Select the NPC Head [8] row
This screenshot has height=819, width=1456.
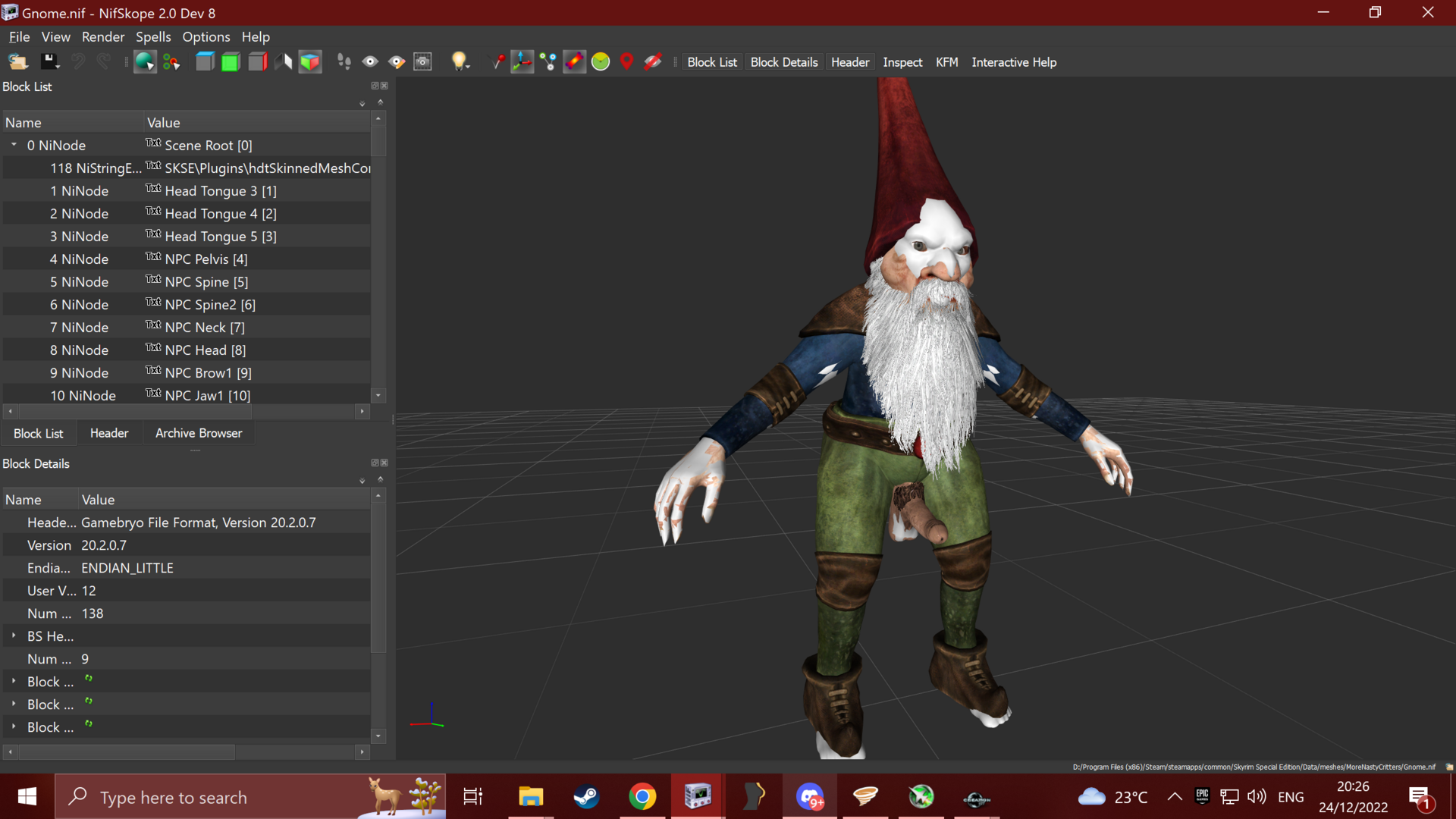pyautogui.click(x=187, y=350)
